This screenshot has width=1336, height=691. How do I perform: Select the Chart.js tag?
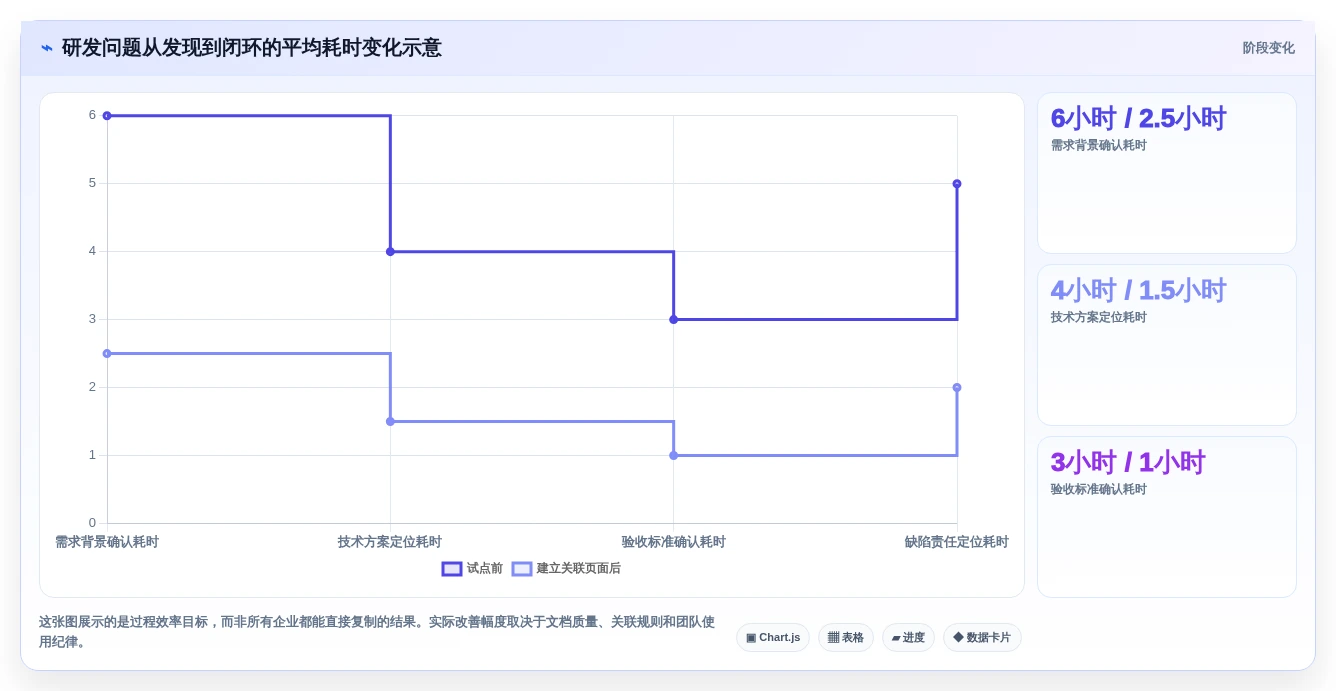773,638
